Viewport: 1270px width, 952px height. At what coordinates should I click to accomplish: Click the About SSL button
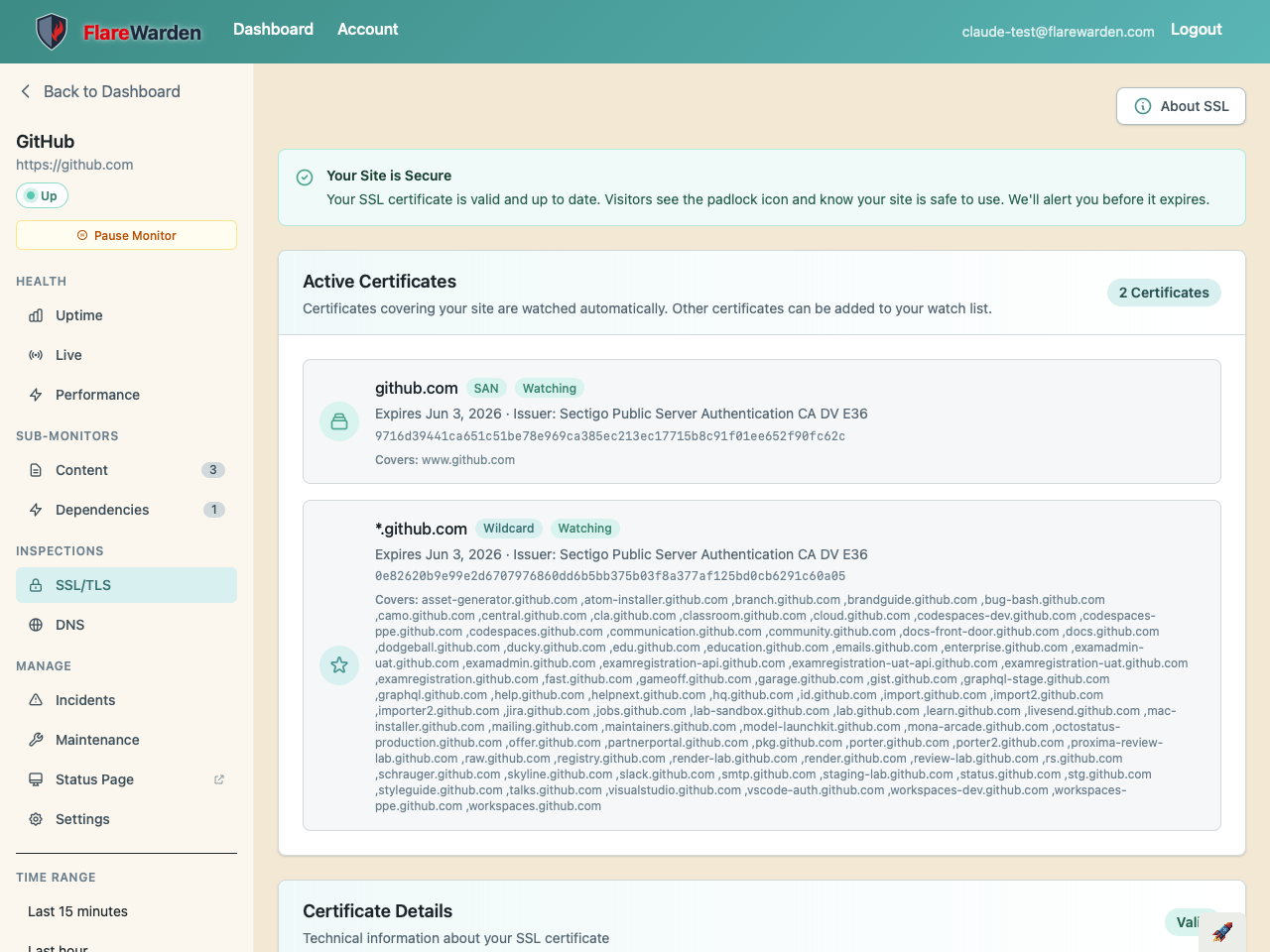click(x=1181, y=106)
